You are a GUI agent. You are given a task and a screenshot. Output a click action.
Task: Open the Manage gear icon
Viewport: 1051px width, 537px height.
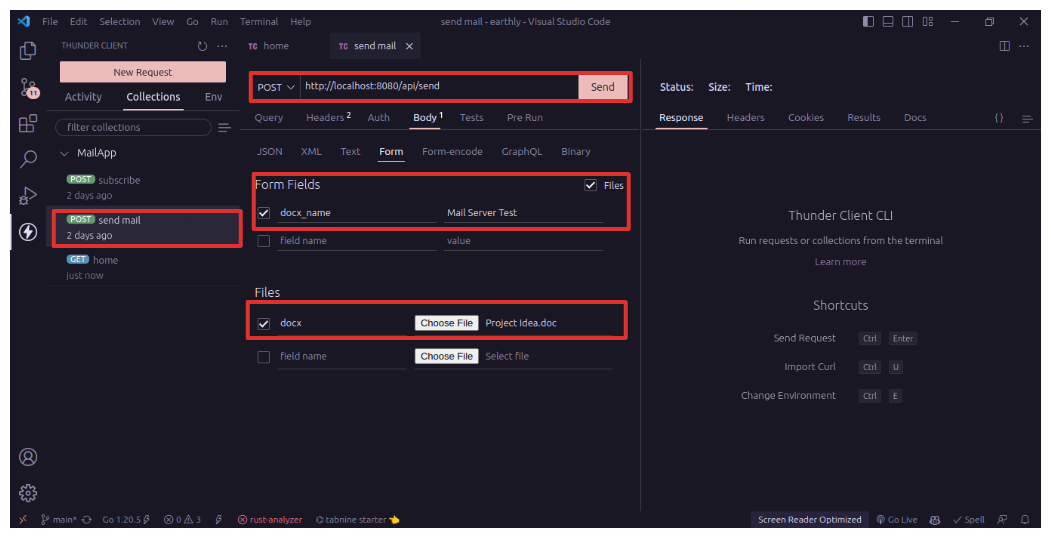(28, 492)
